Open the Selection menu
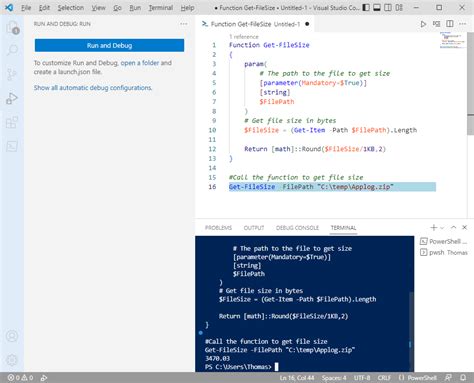The image size is (474, 383). coord(71,8)
